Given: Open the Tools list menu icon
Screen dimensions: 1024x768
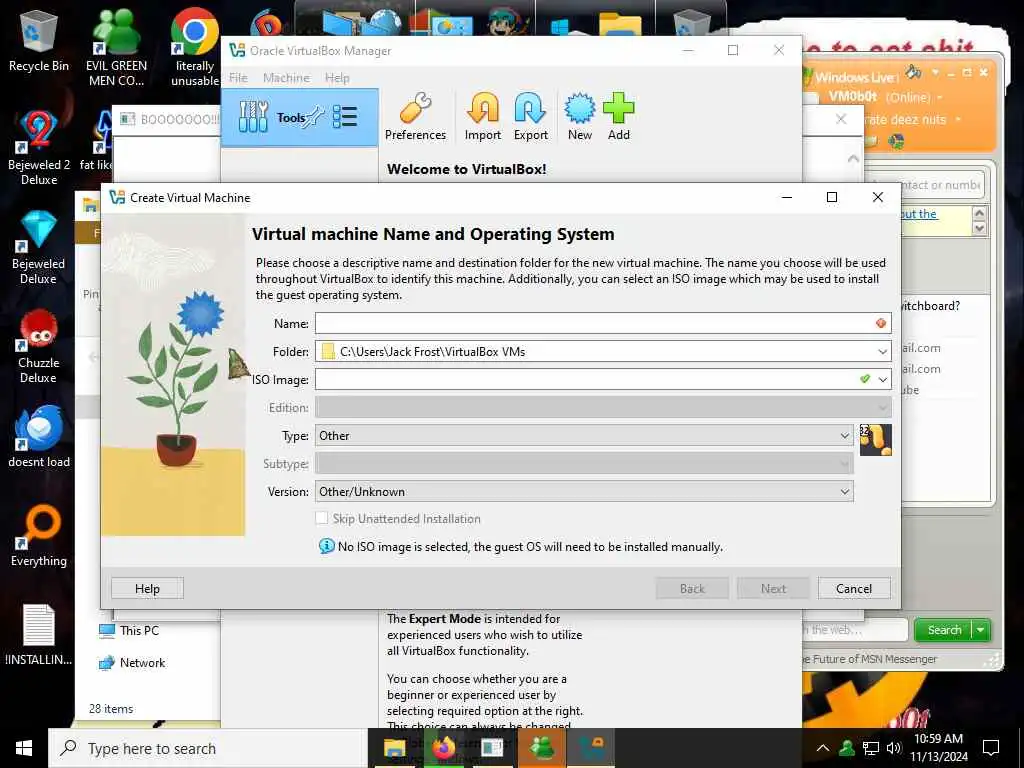Looking at the screenshot, I should pos(345,118).
